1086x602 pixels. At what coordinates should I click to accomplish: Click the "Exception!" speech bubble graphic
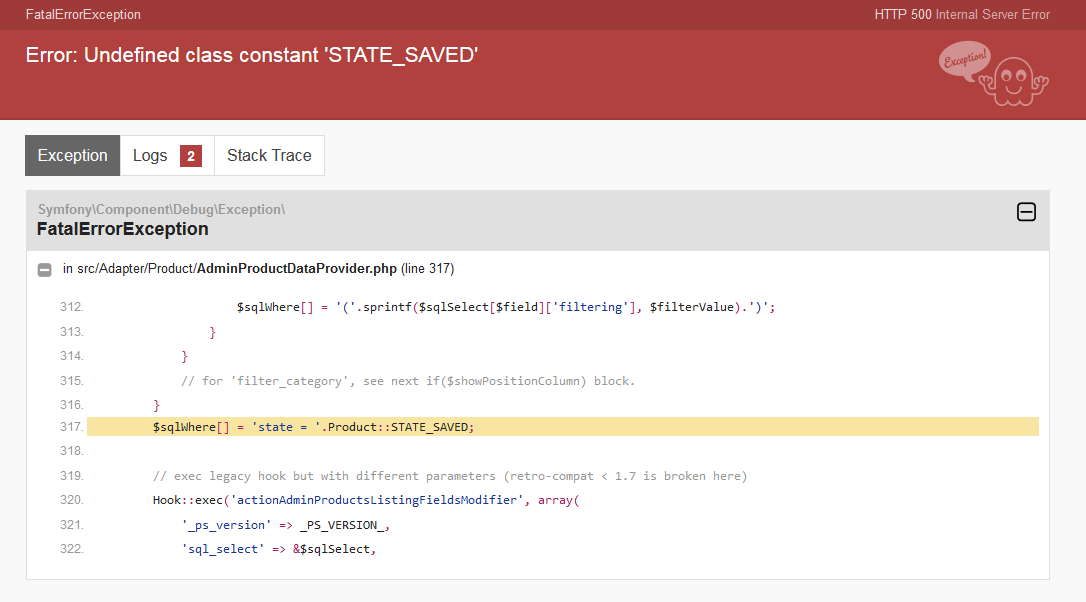tap(964, 60)
